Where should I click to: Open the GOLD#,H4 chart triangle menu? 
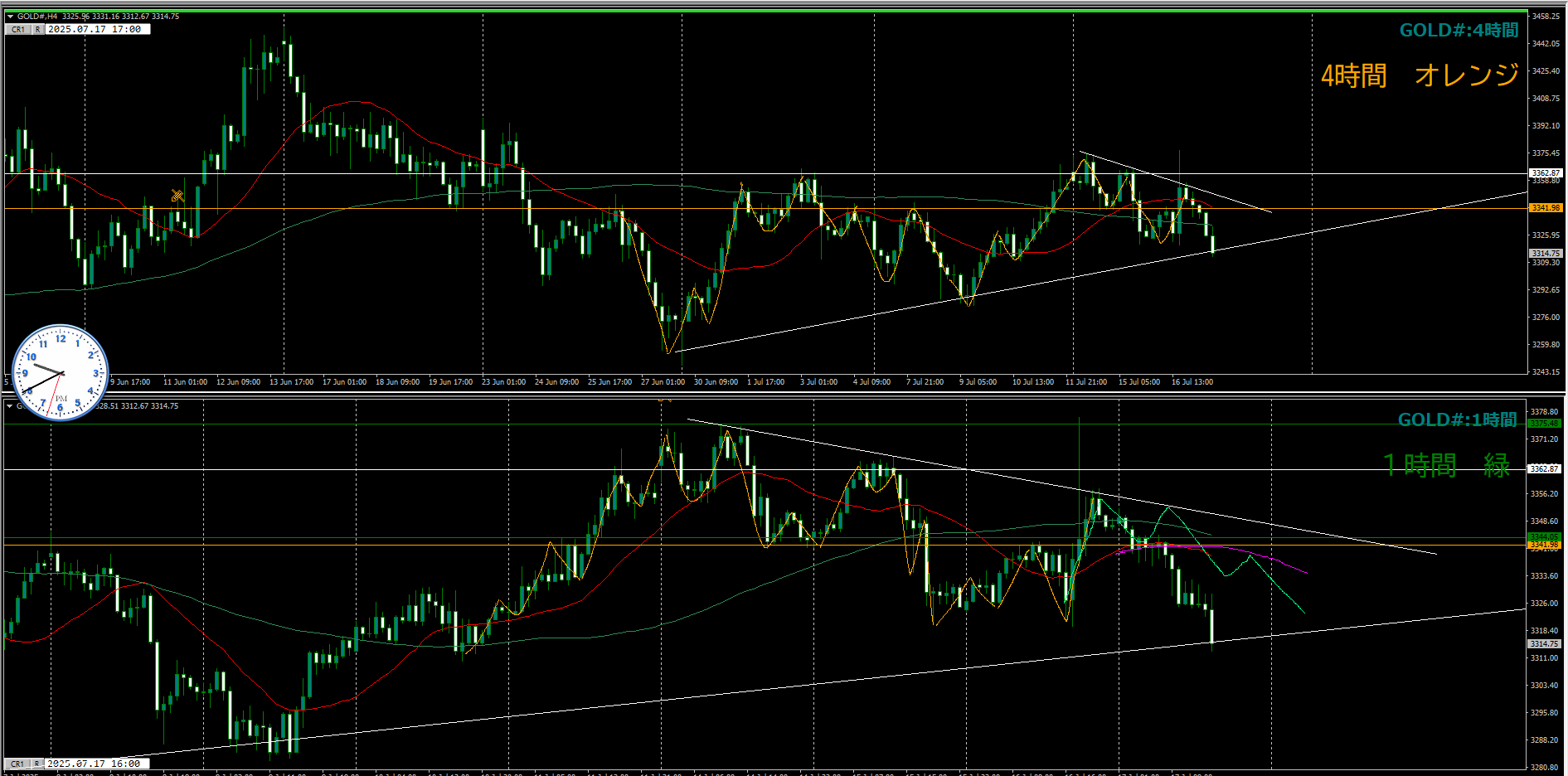point(10,17)
